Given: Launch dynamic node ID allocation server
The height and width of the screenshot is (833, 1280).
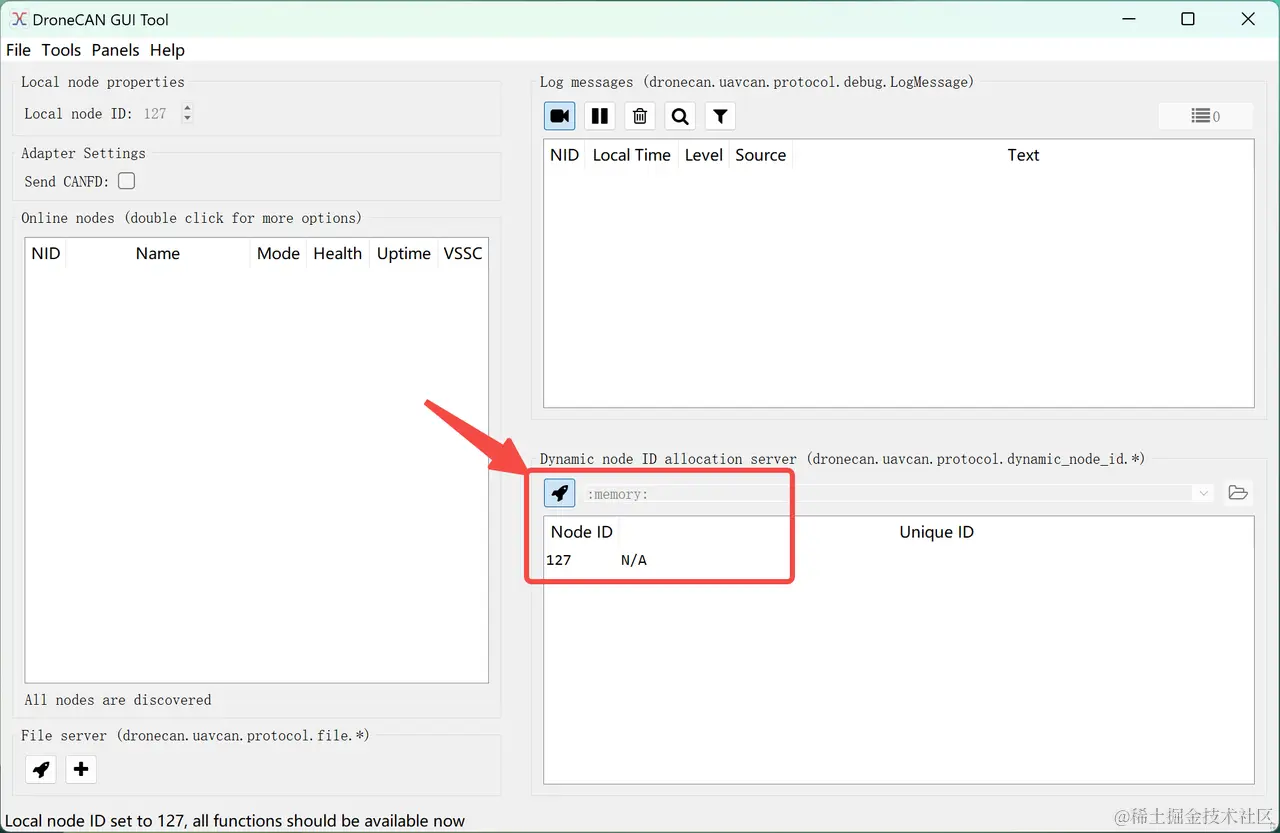Looking at the screenshot, I should tap(560, 493).
